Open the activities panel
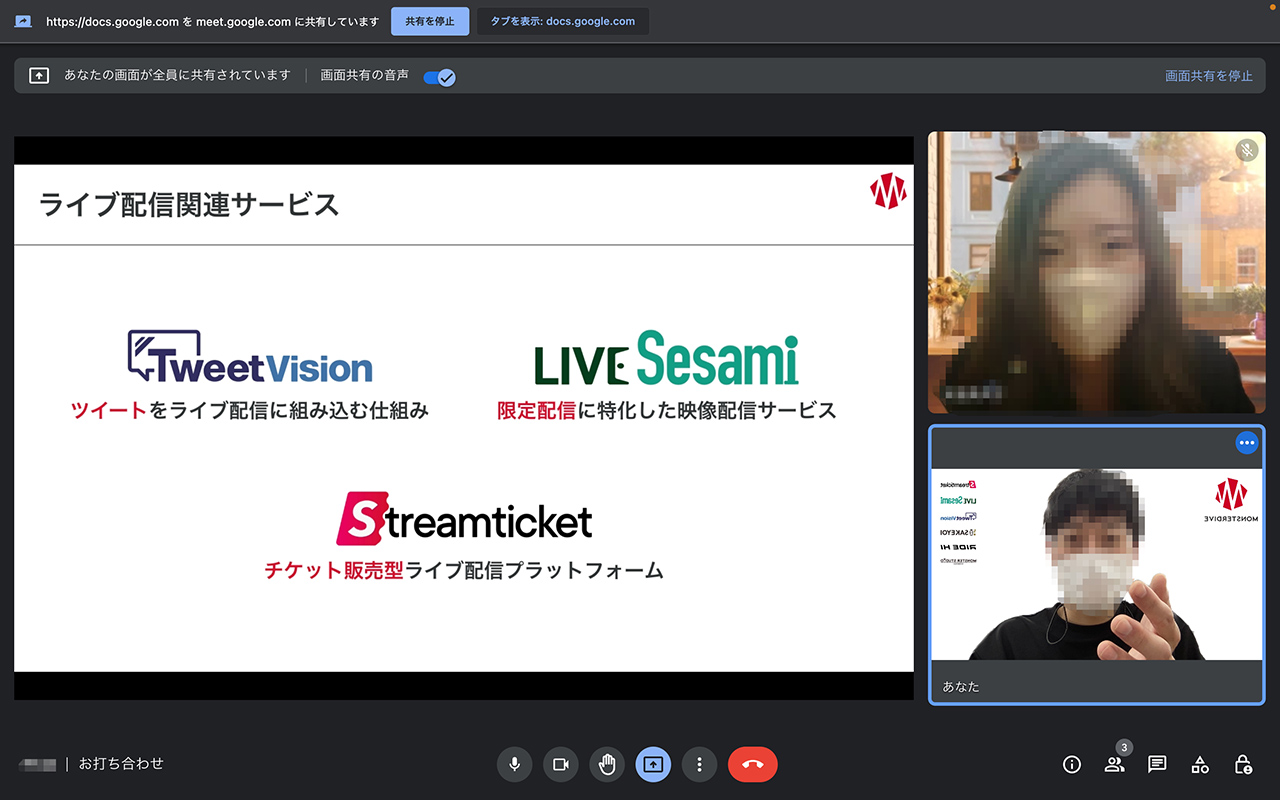 tap(1200, 764)
